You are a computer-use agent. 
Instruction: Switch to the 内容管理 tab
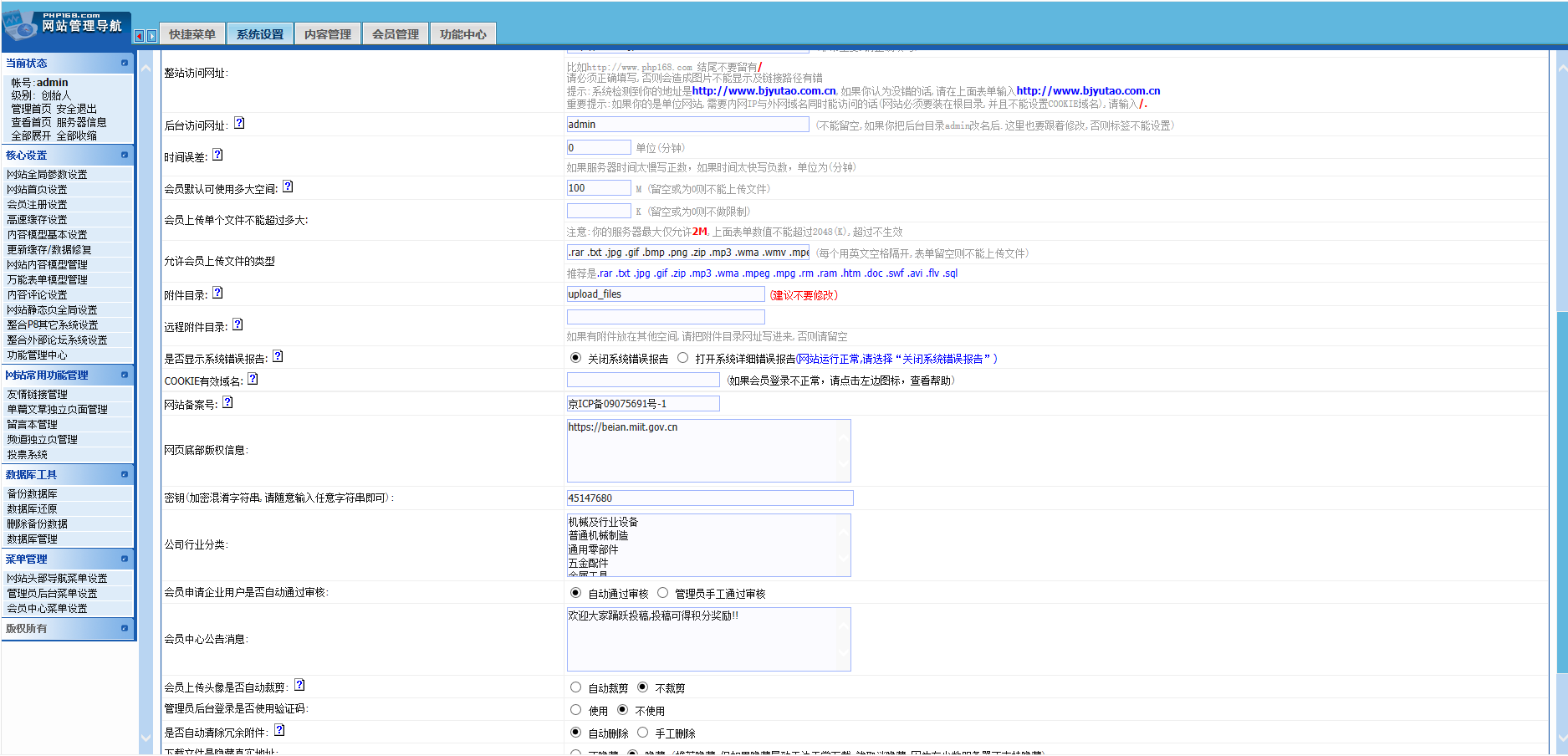pos(328,34)
